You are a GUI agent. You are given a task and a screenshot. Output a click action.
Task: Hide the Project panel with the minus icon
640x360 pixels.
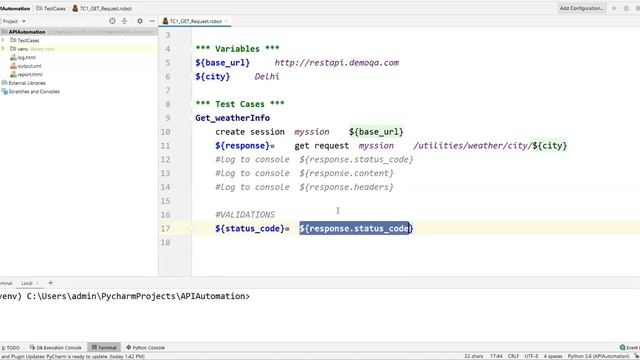click(x=152, y=21)
